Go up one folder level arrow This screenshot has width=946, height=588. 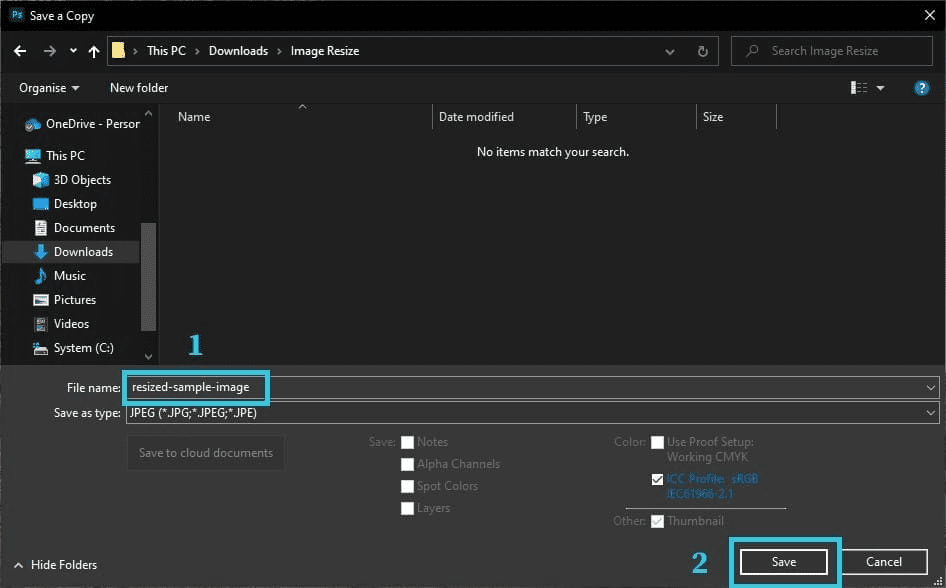(x=94, y=51)
